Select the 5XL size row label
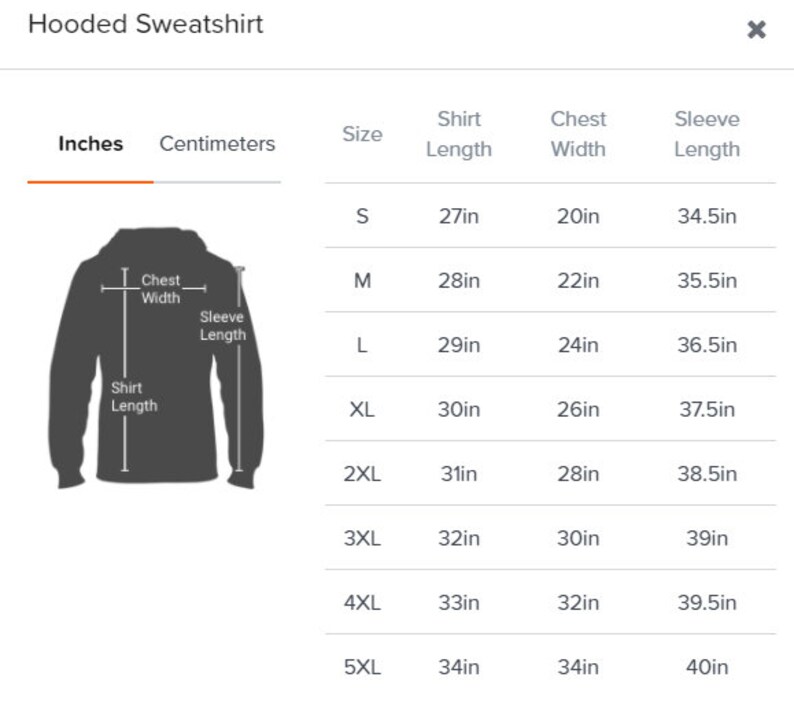 pos(362,667)
